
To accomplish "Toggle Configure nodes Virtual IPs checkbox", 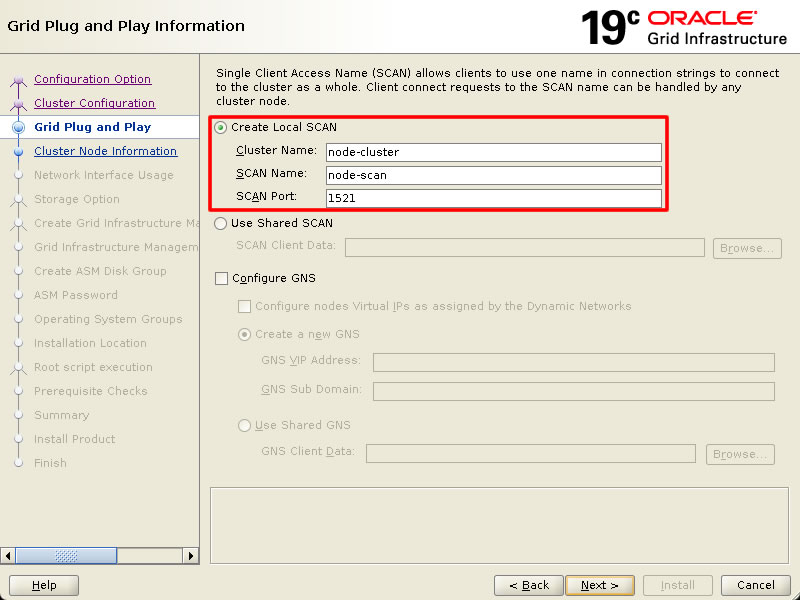I will 244,307.
